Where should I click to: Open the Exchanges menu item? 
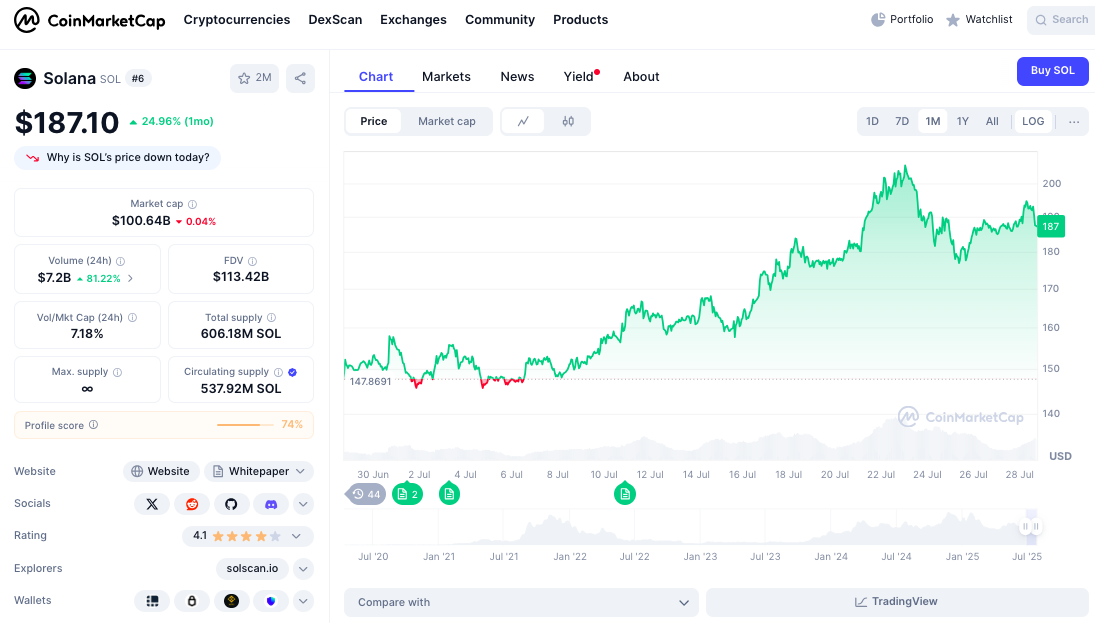pos(413,19)
